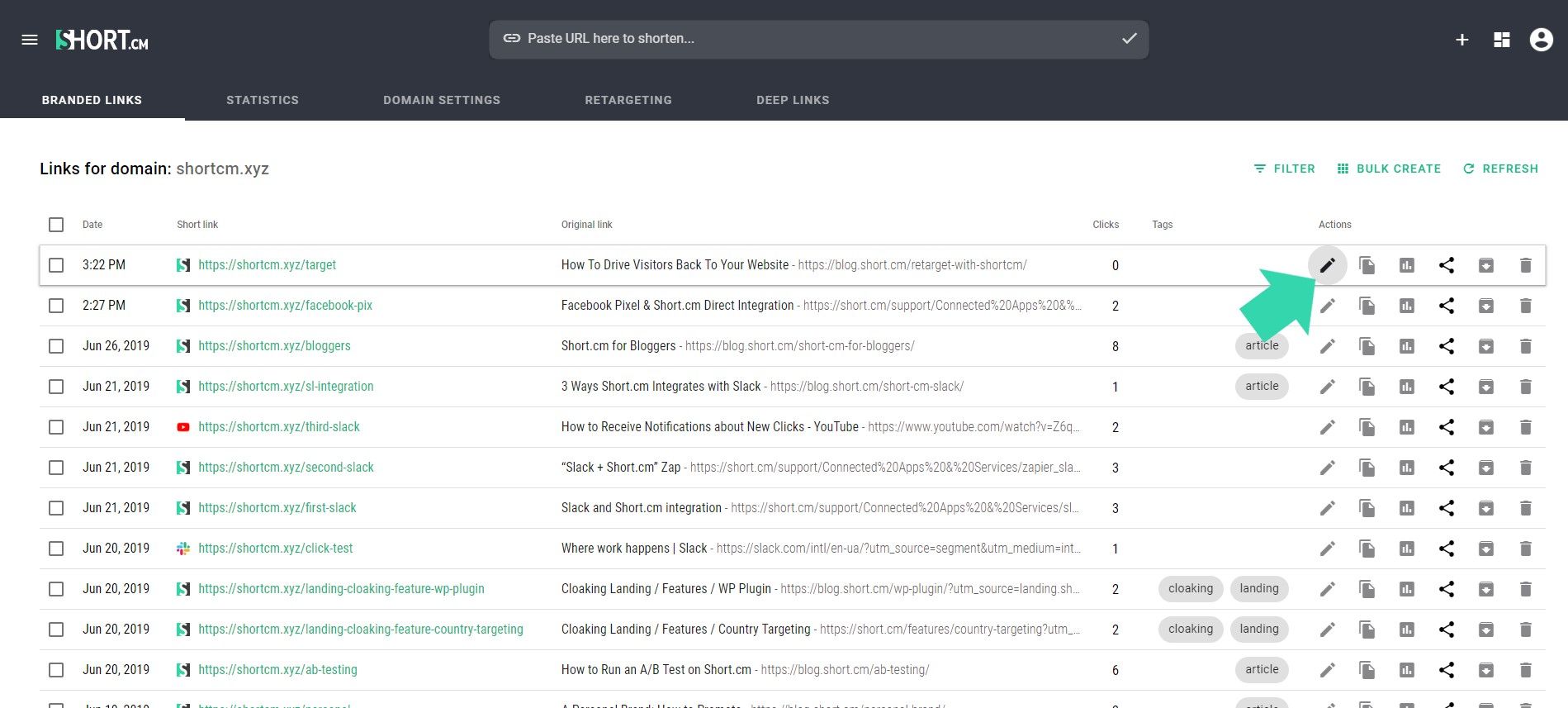
Task: Open the dashboard grid icon
Action: (1502, 40)
